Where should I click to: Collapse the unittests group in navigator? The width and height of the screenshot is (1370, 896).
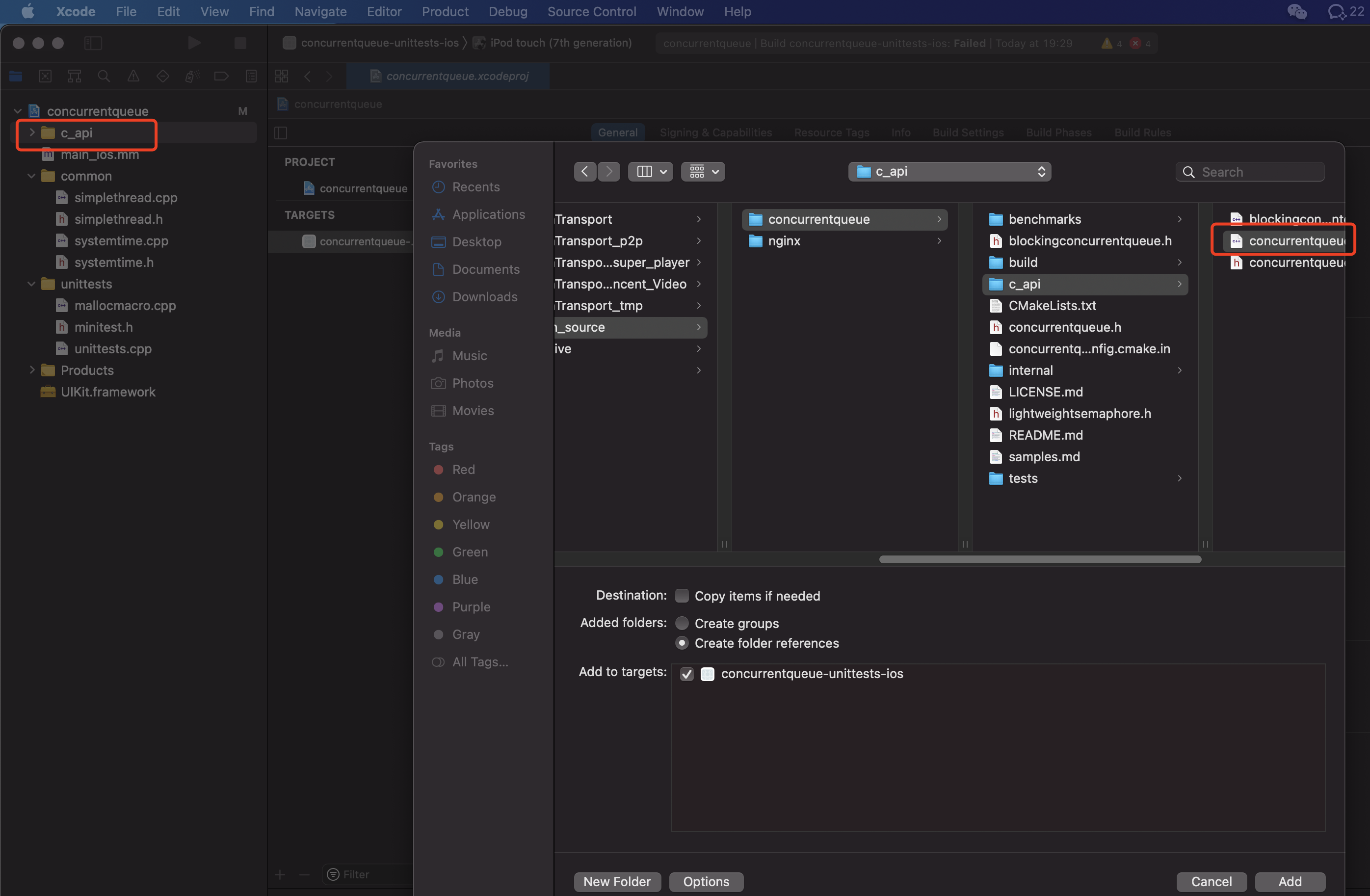tap(32, 284)
